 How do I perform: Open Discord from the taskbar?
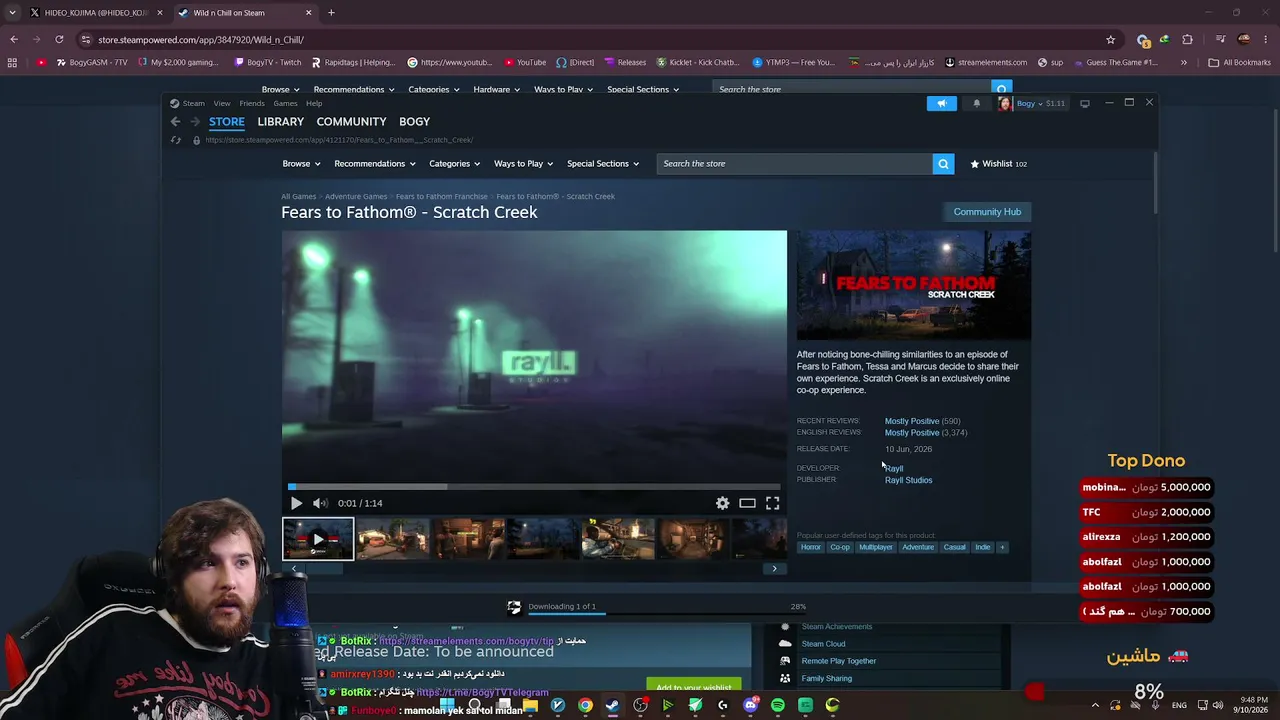[751, 705]
